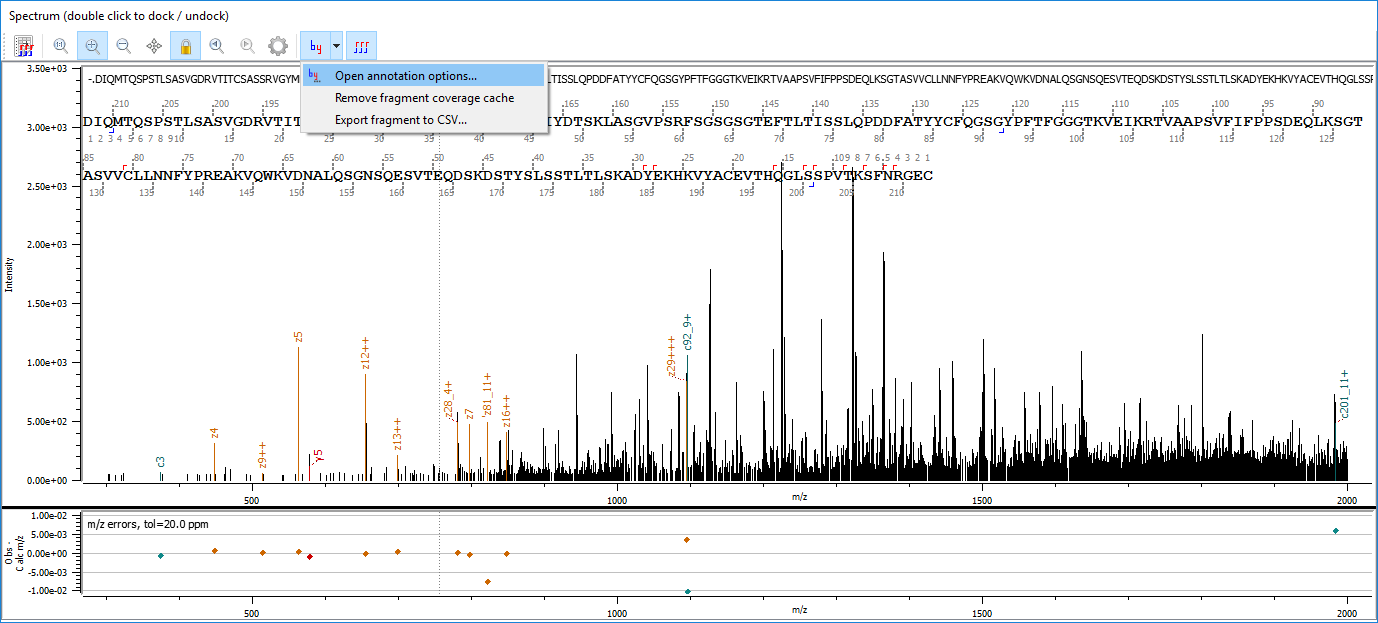This screenshot has height=623, width=1378.
Task: Click m/z errors tolerance label
Action: click(x=150, y=524)
